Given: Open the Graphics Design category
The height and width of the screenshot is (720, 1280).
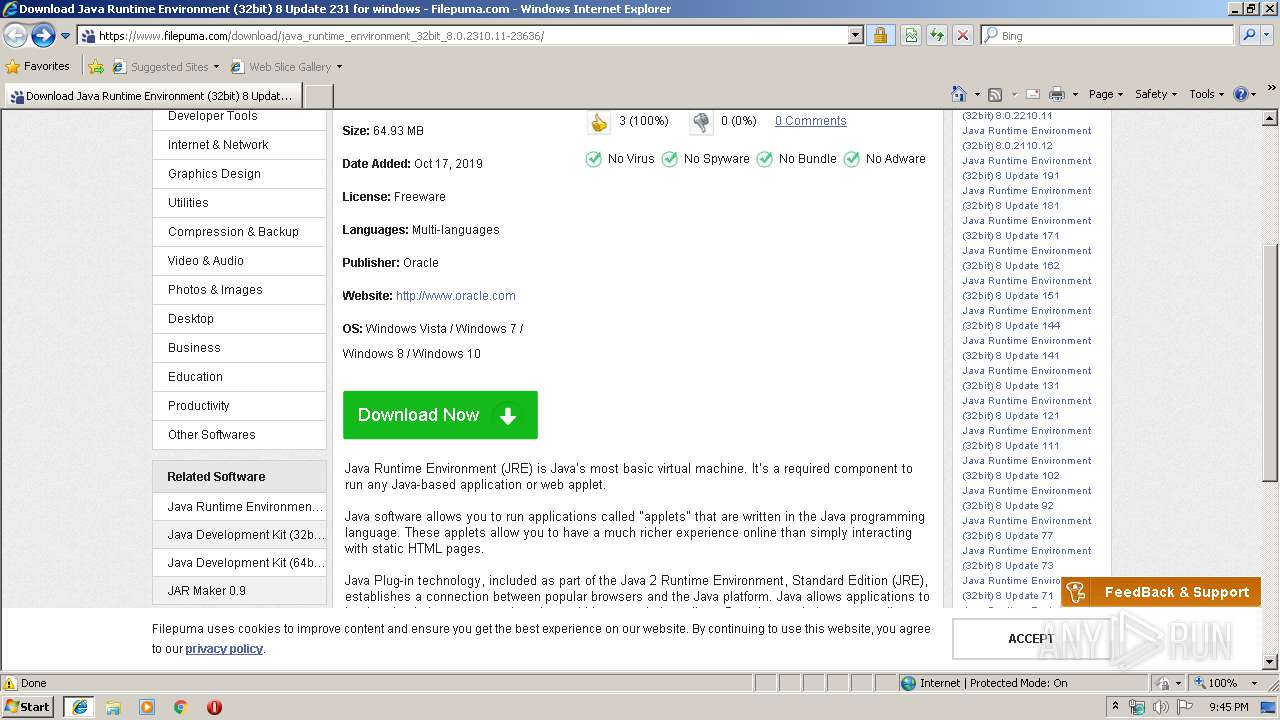Looking at the screenshot, I should (214, 173).
